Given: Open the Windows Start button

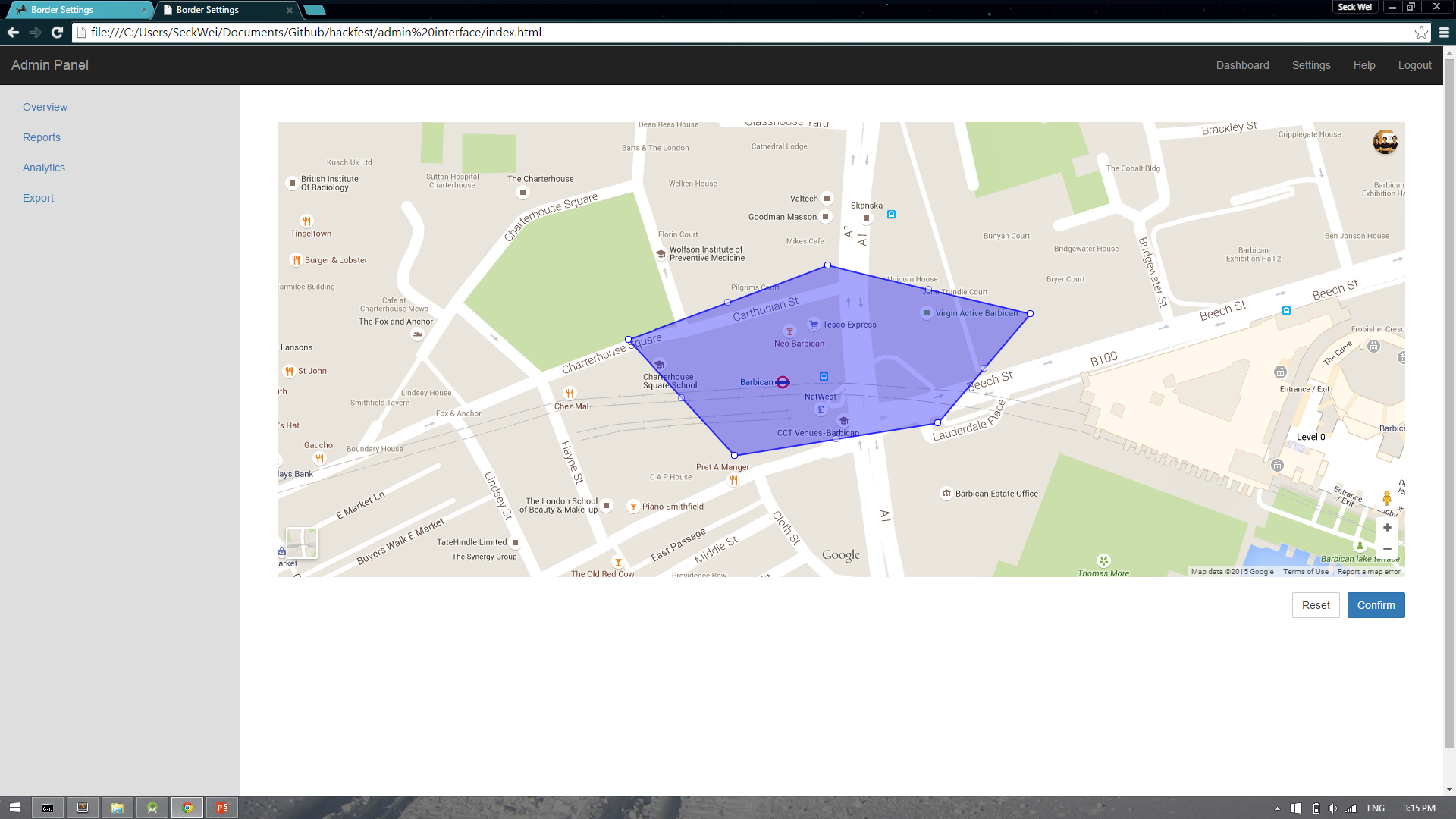Looking at the screenshot, I should pyautogui.click(x=14, y=808).
